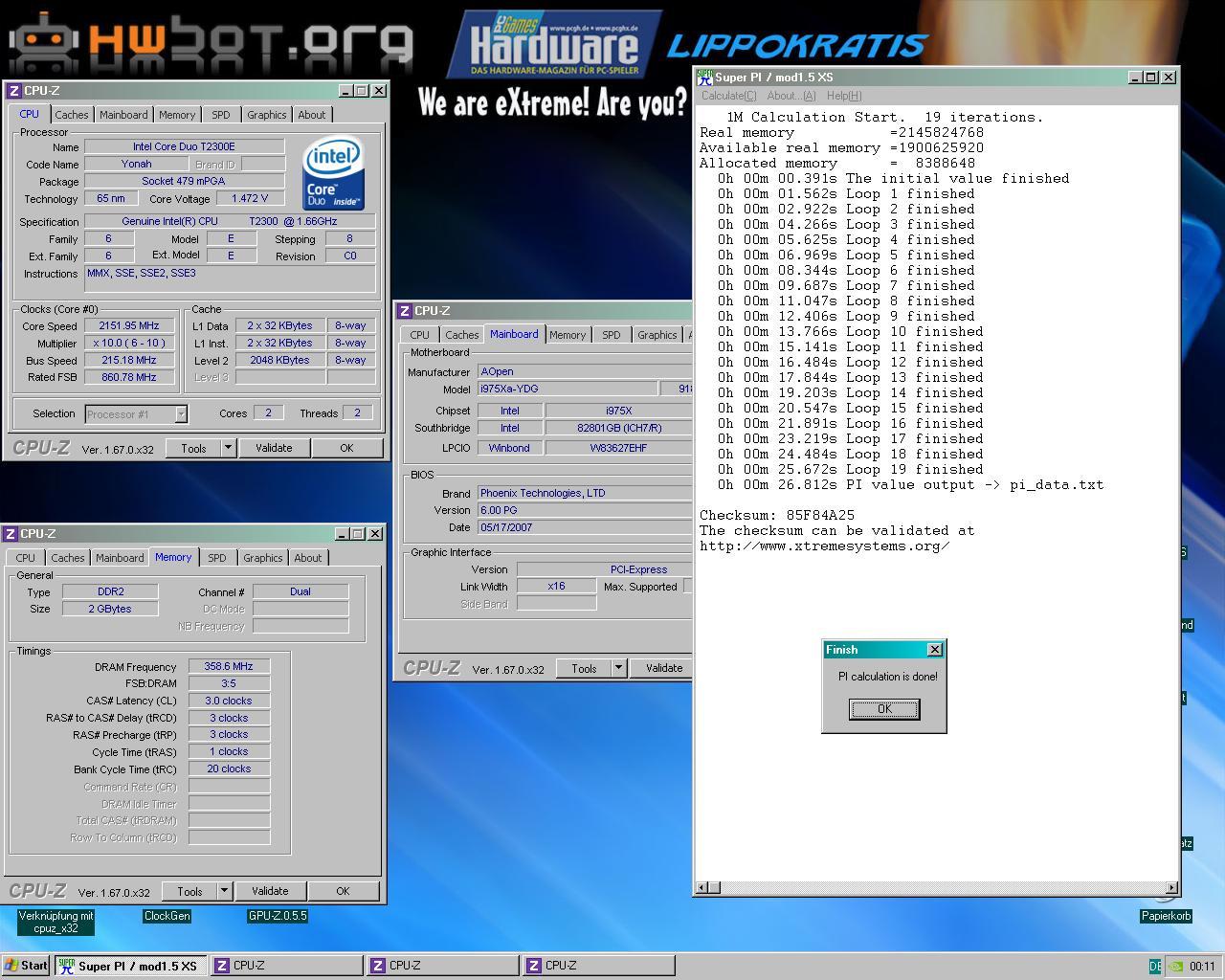Click the taskbar clock 00:11

click(x=1202, y=967)
